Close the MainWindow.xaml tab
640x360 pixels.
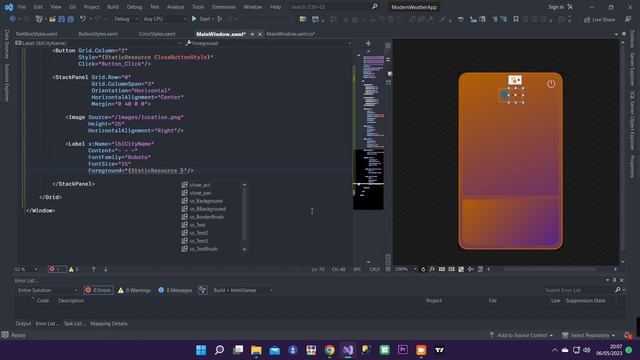click(x=260, y=34)
